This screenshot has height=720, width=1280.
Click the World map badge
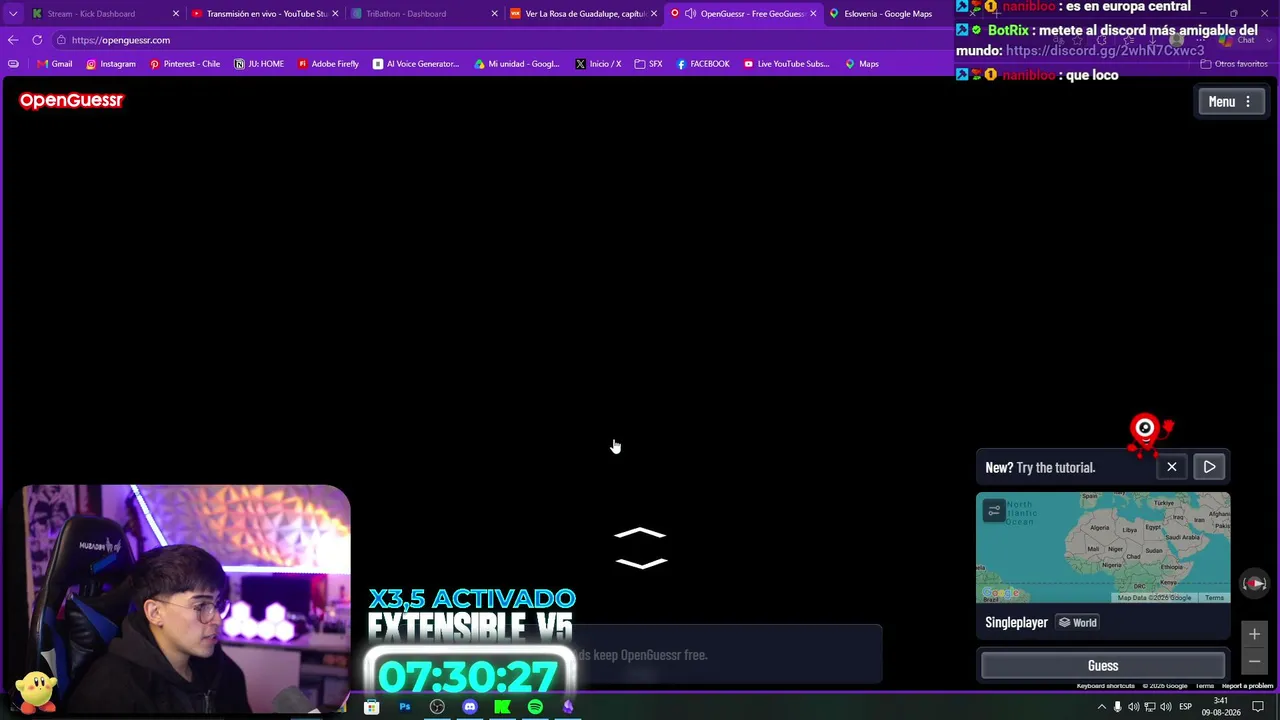pyautogui.click(x=1078, y=622)
